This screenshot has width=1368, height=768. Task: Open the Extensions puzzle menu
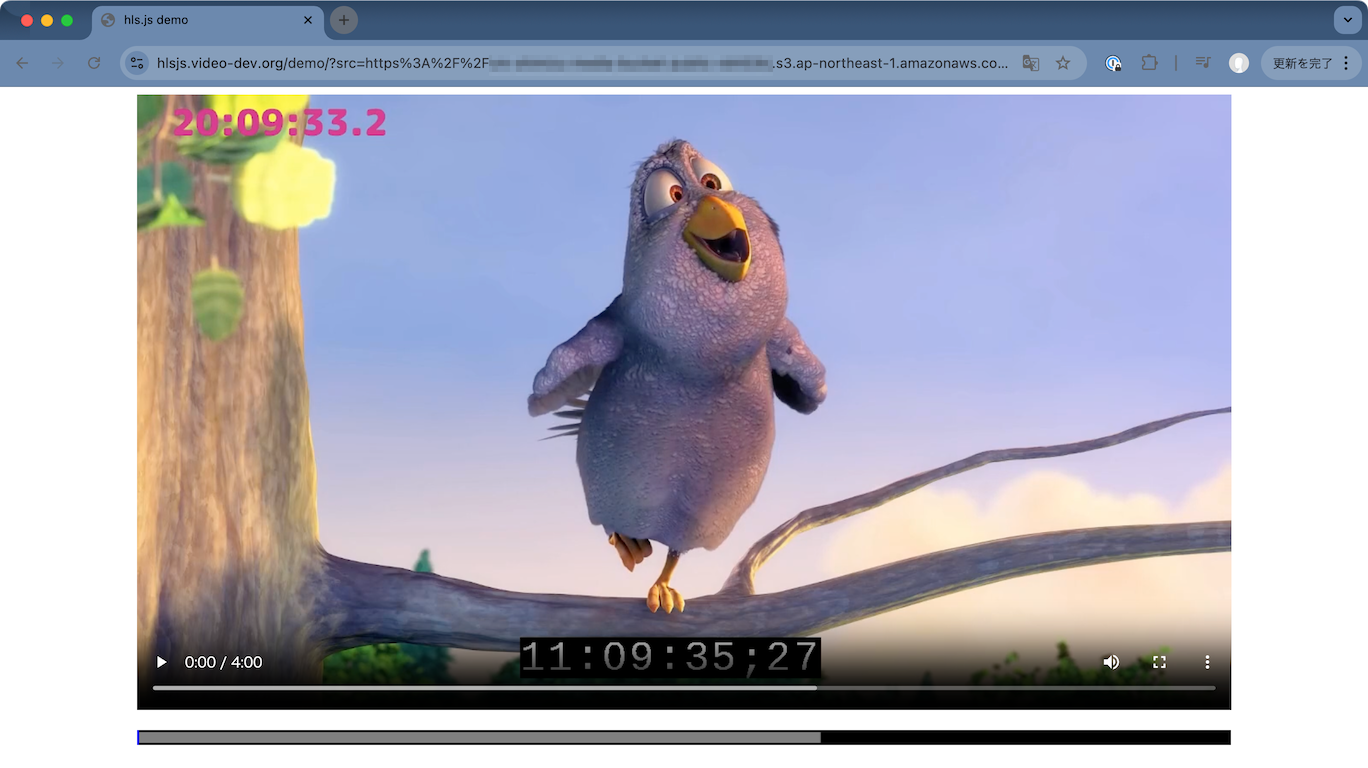tap(1149, 63)
